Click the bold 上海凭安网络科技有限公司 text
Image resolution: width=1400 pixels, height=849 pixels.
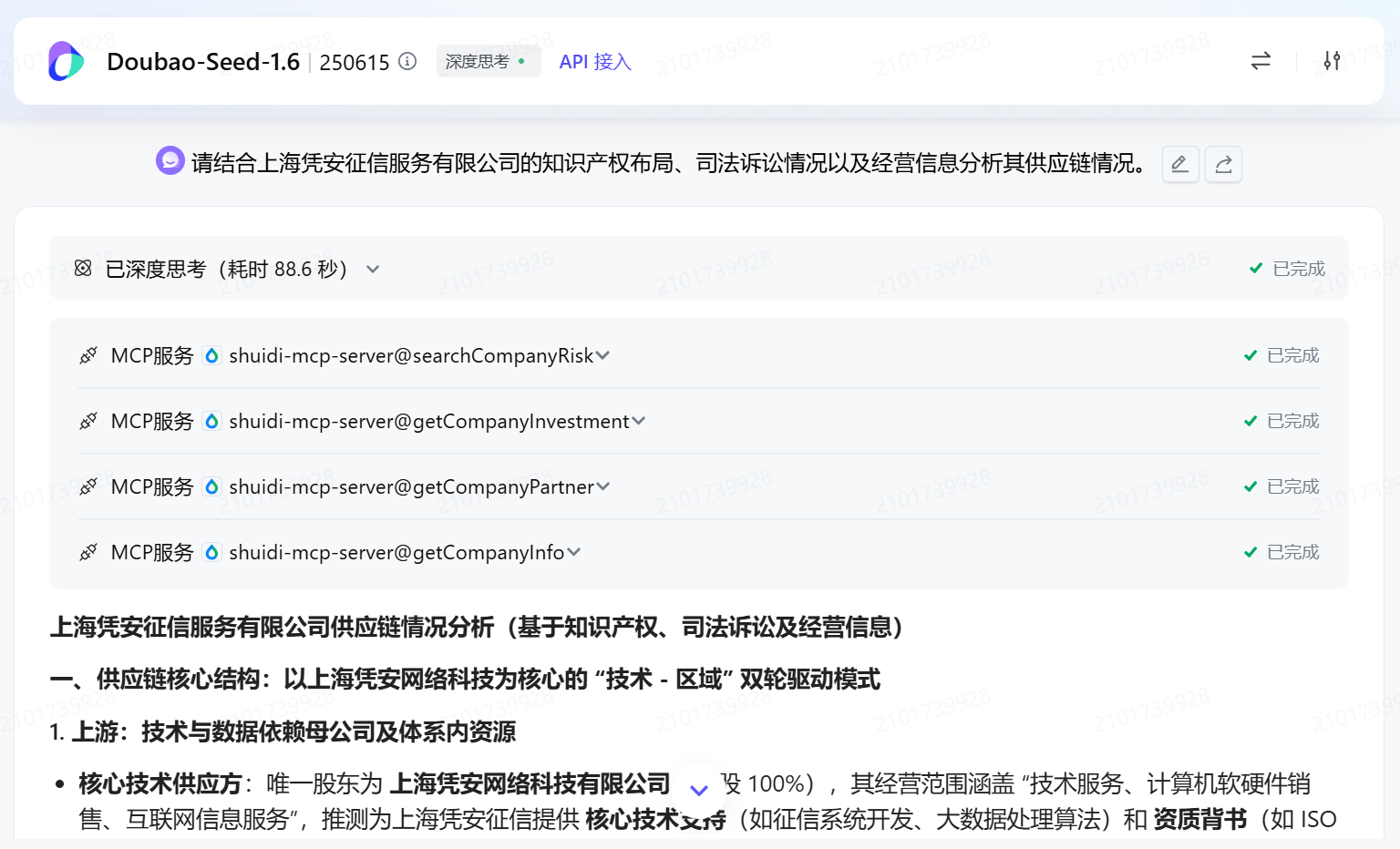[x=530, y=783]
